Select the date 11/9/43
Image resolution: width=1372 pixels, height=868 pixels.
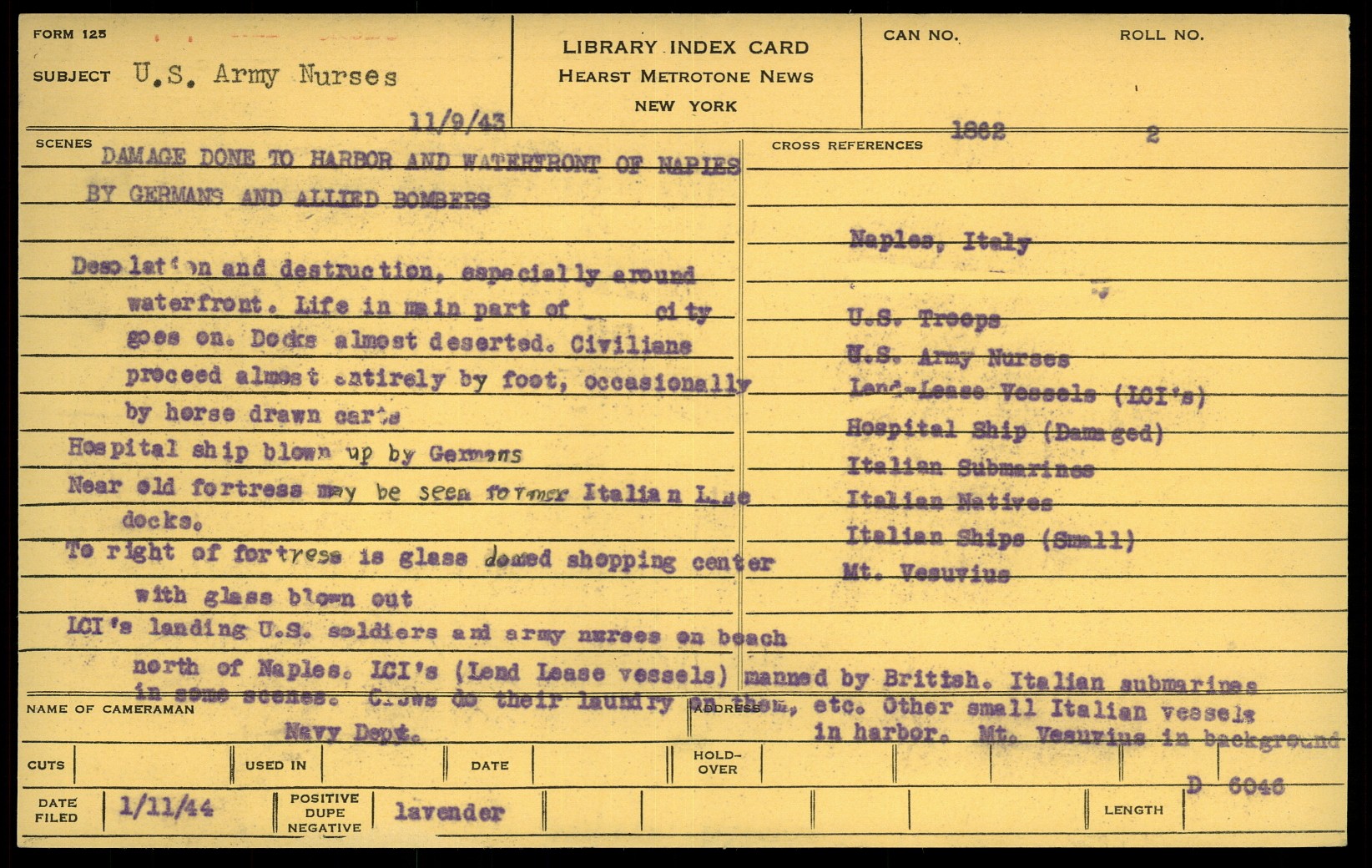[x=456, y=123]
